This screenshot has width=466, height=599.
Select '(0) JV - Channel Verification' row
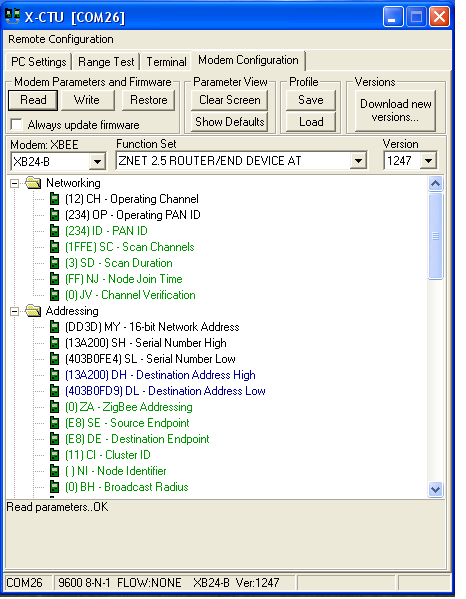(130, 295)
